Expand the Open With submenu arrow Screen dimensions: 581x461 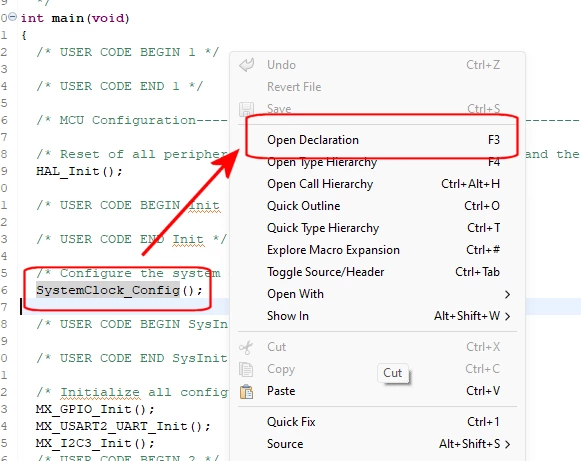coord(507,294)
